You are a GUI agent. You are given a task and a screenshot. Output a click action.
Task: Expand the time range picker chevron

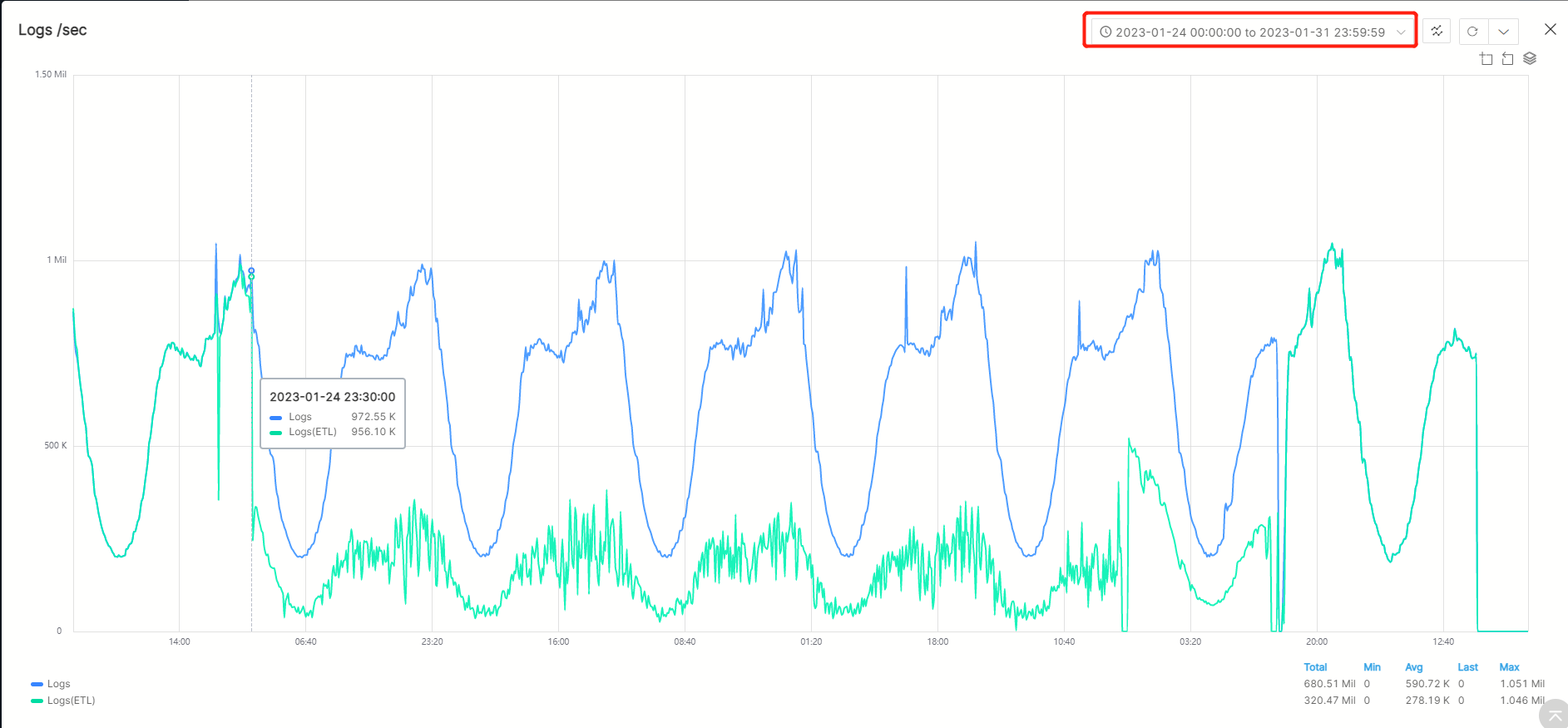(1401, 32)
